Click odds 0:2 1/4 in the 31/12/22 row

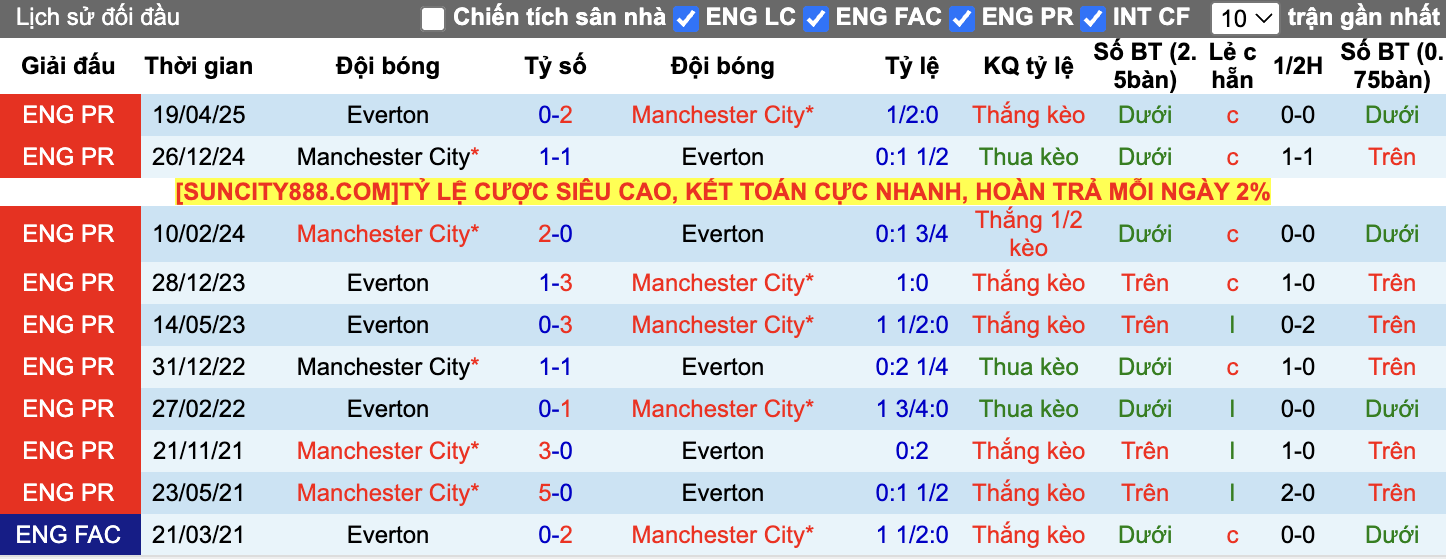[912, 367]
